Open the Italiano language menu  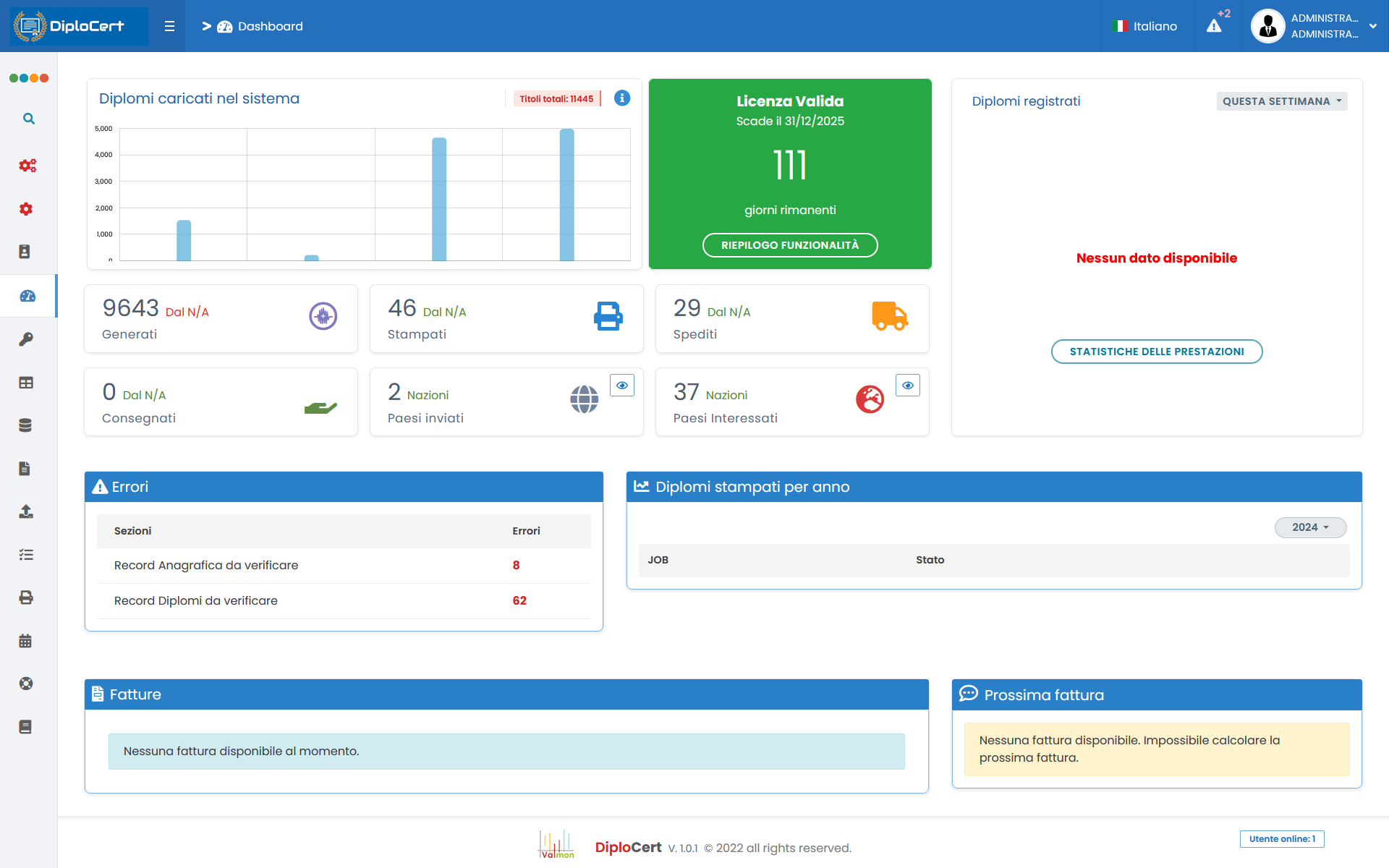(x=1145, y=26)
